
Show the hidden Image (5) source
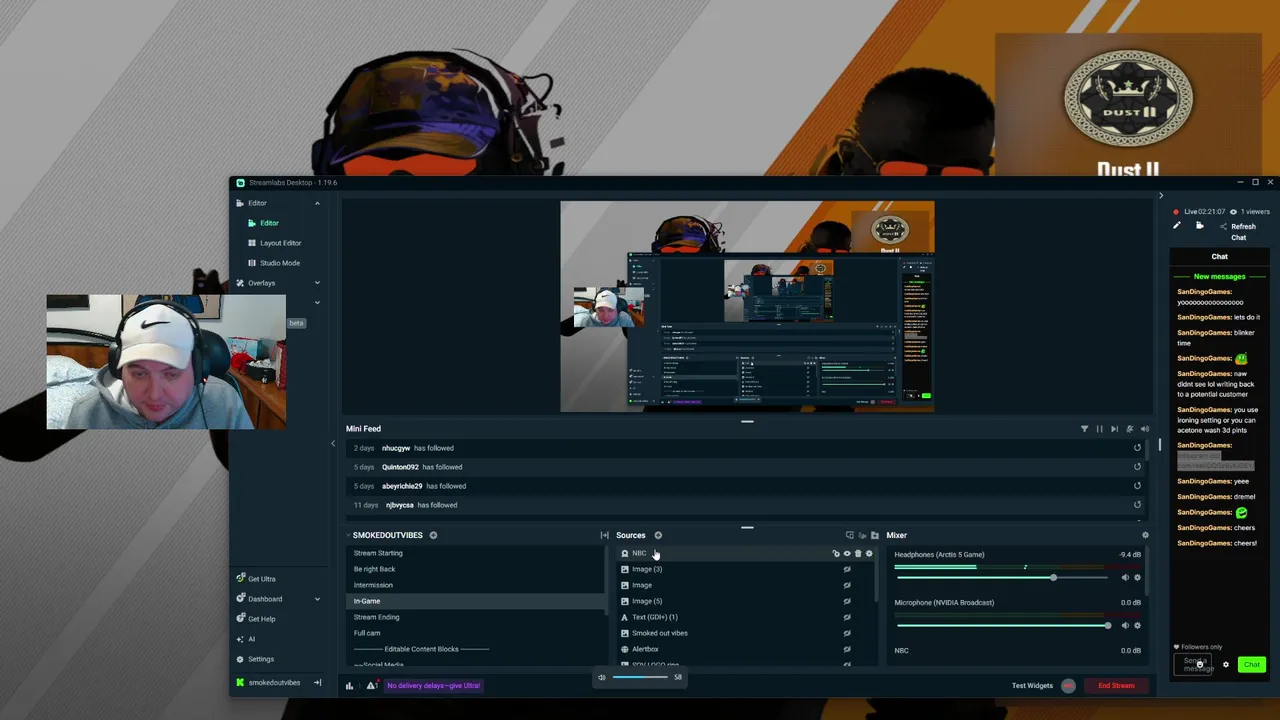(x=847, y=601)
